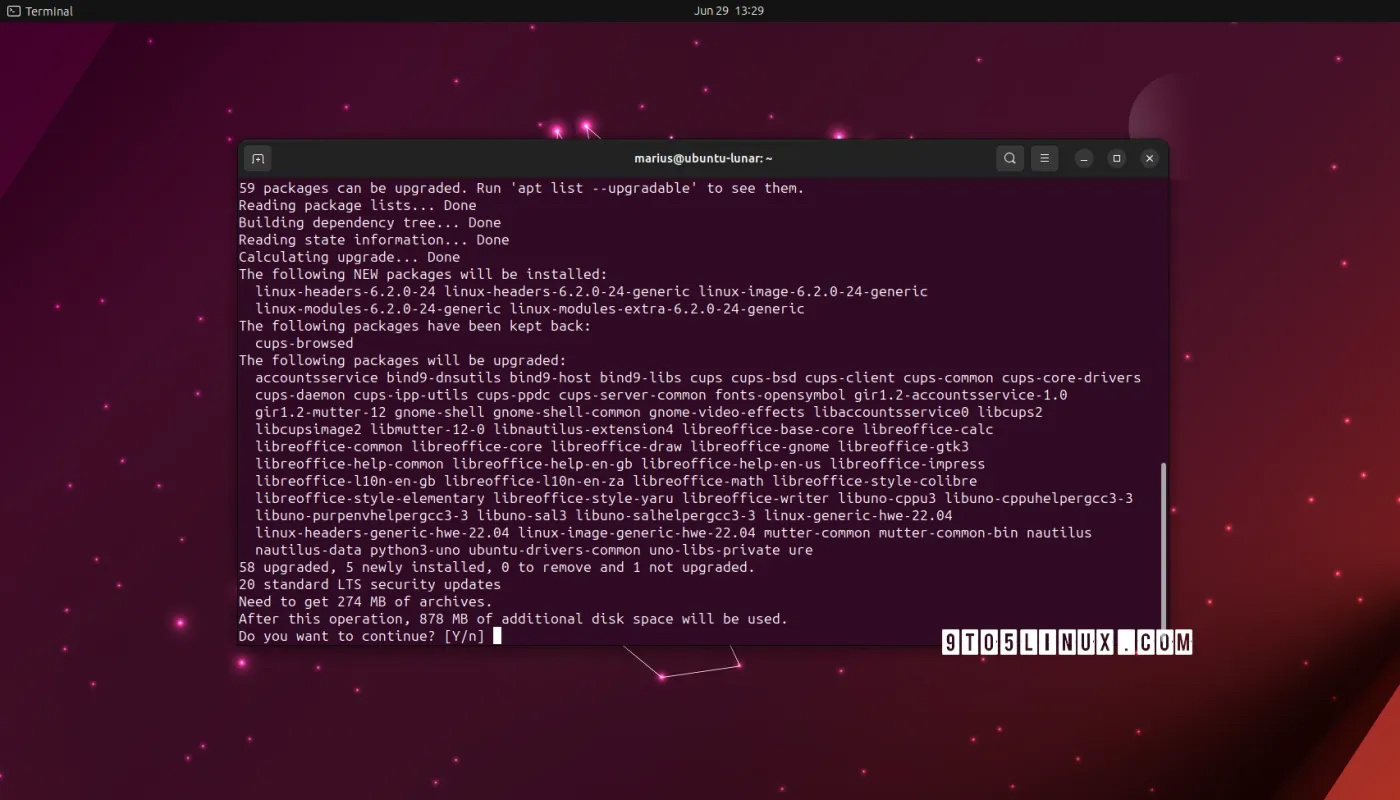Click the line 'Calculating upgrade... Done'
1400x800 pixels.
(x=349, y=257)
